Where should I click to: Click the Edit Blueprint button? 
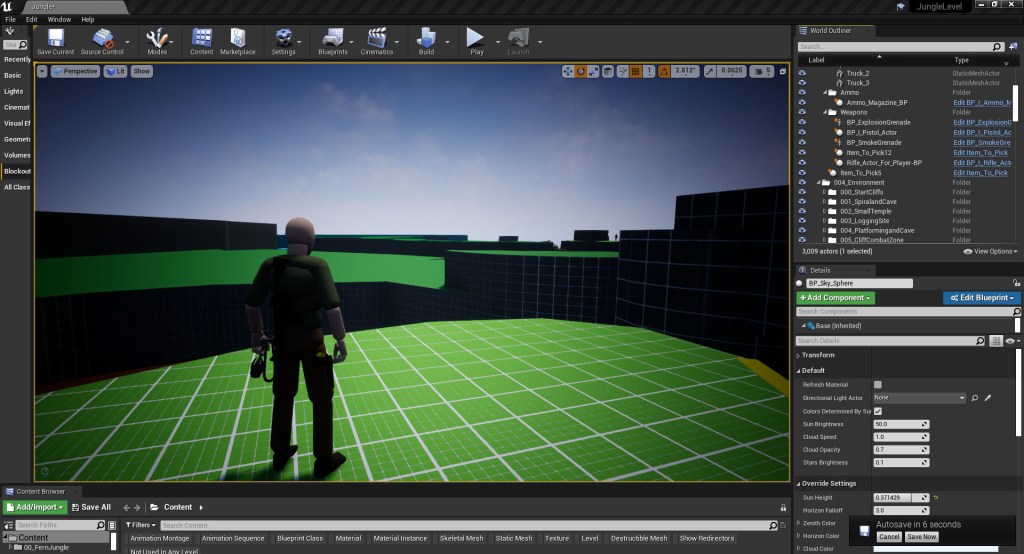(x=981, y=298)
